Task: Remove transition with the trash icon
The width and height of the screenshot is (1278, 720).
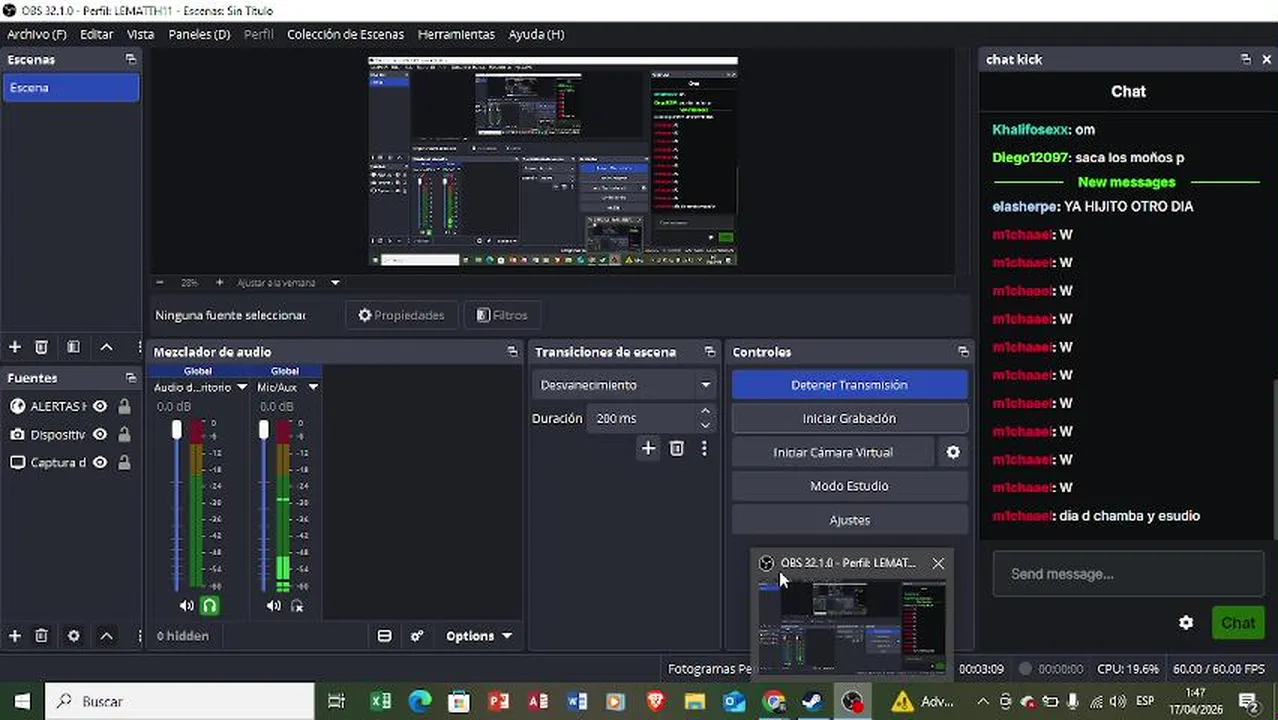Action: [677, 448]
